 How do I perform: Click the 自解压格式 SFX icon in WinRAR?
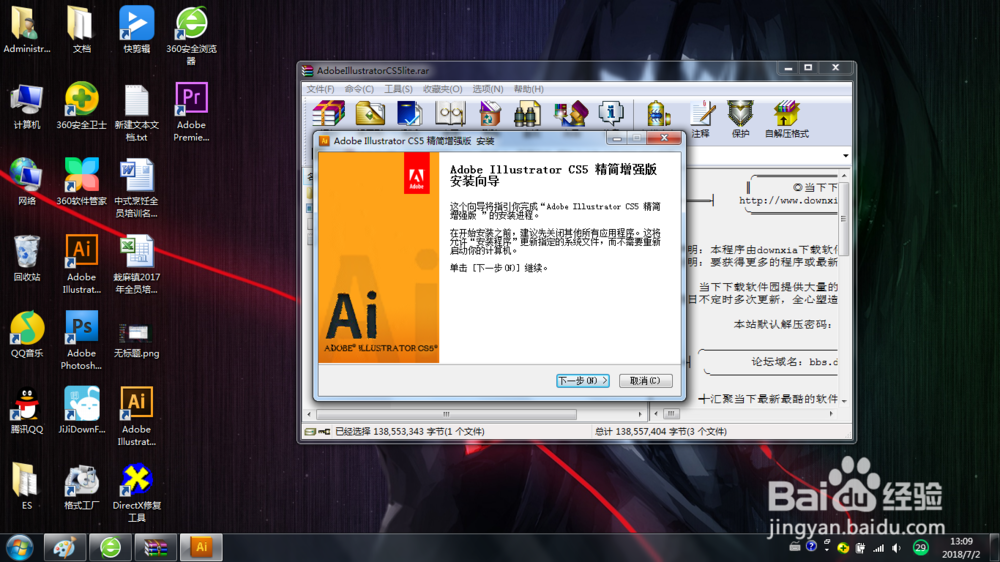pyautogui.click(x=786, y=119)
